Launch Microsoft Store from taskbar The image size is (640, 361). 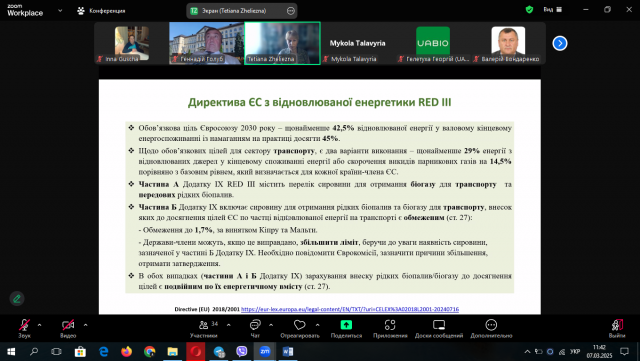point(80,351)
